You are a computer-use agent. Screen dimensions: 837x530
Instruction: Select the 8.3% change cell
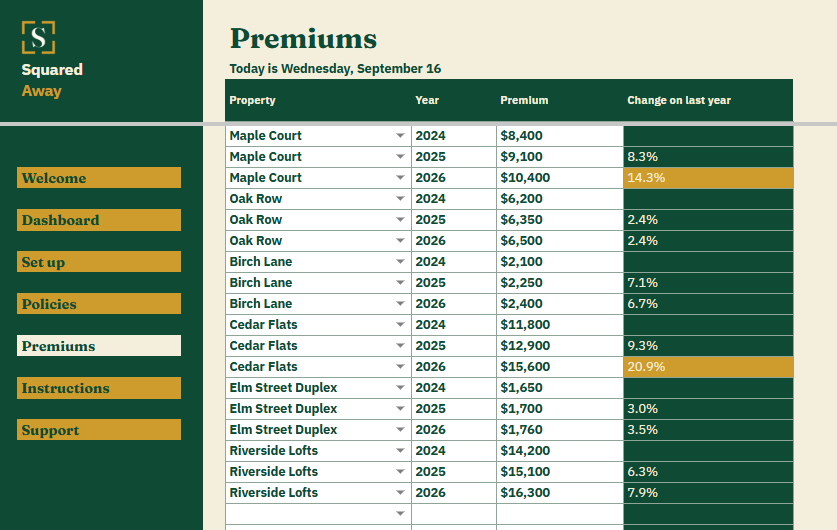click(x=708, y=156)
